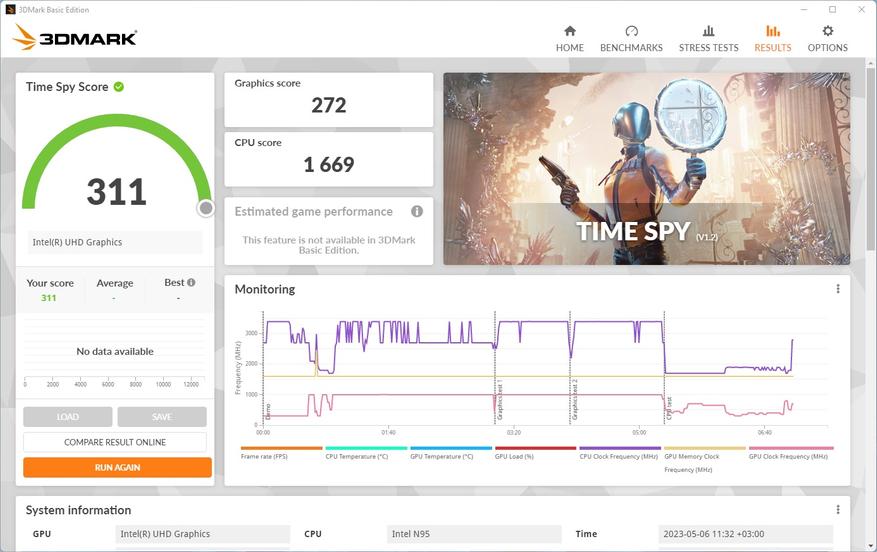
Task: Click the Monitoring heading
Action: [265, 289]
